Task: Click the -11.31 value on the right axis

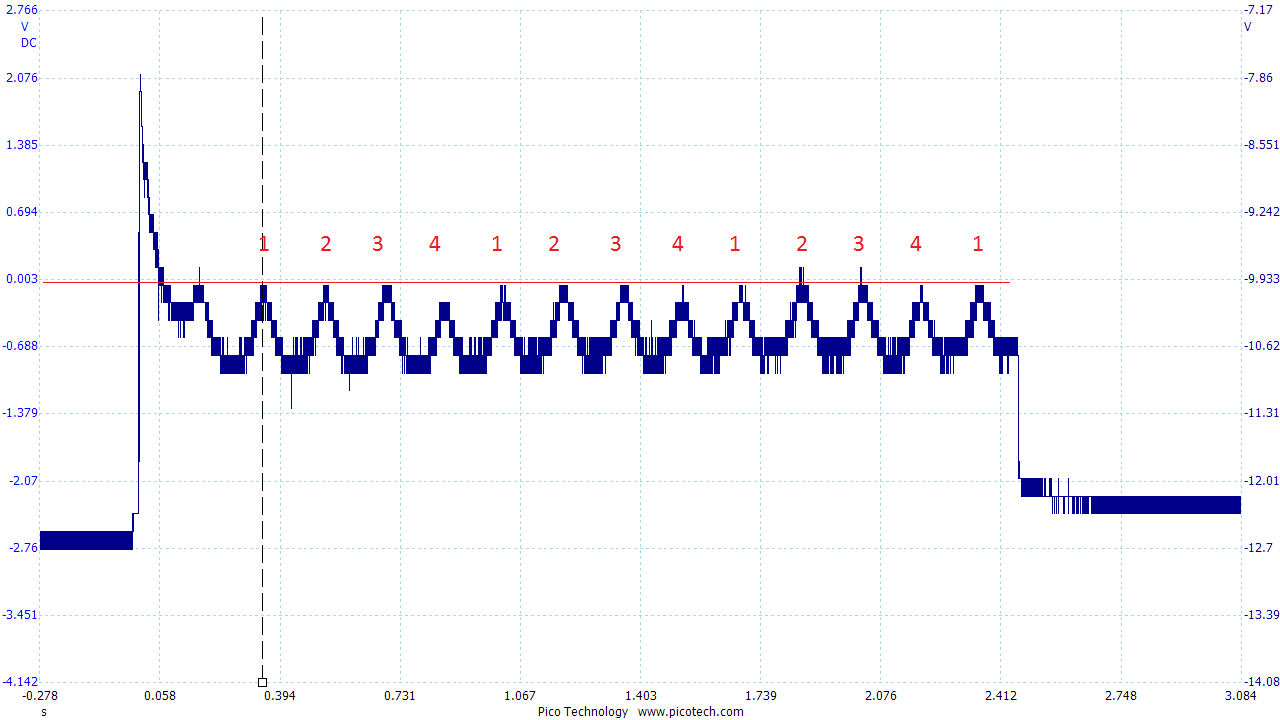Action: coord(1261,413)
